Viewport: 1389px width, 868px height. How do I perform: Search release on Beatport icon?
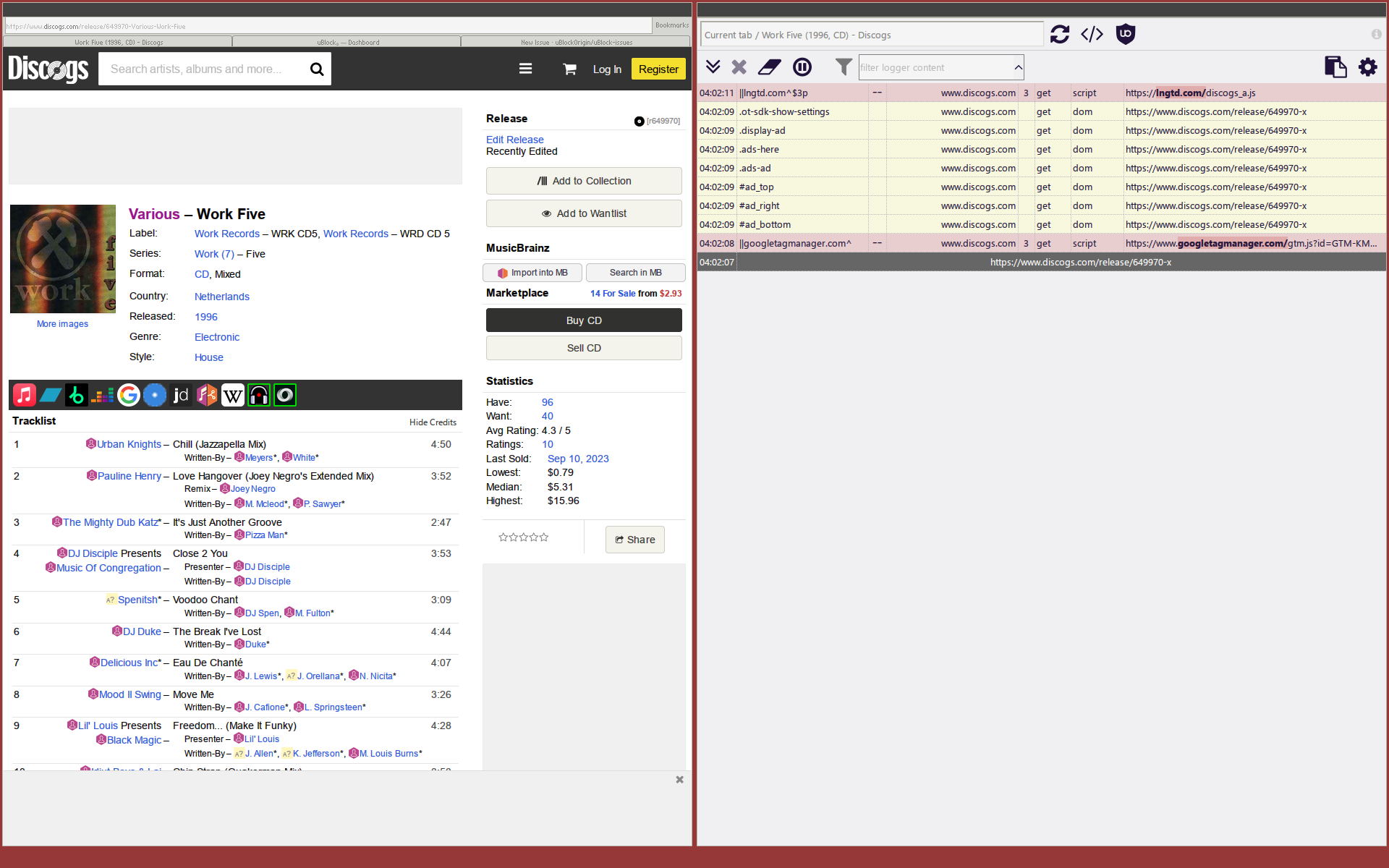pyautogui.click(x=76, y=395)
